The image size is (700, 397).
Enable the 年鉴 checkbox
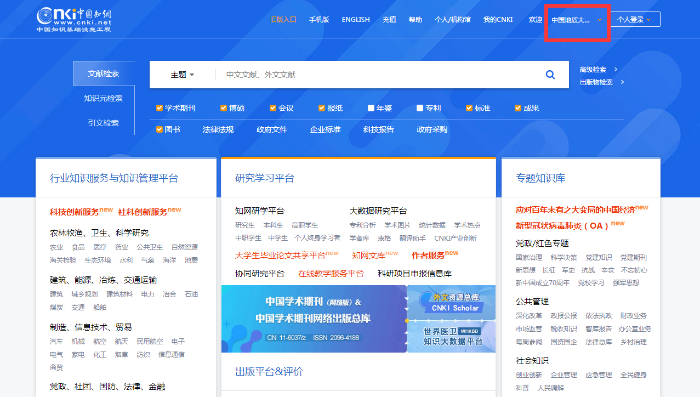(x=371, y=108)
